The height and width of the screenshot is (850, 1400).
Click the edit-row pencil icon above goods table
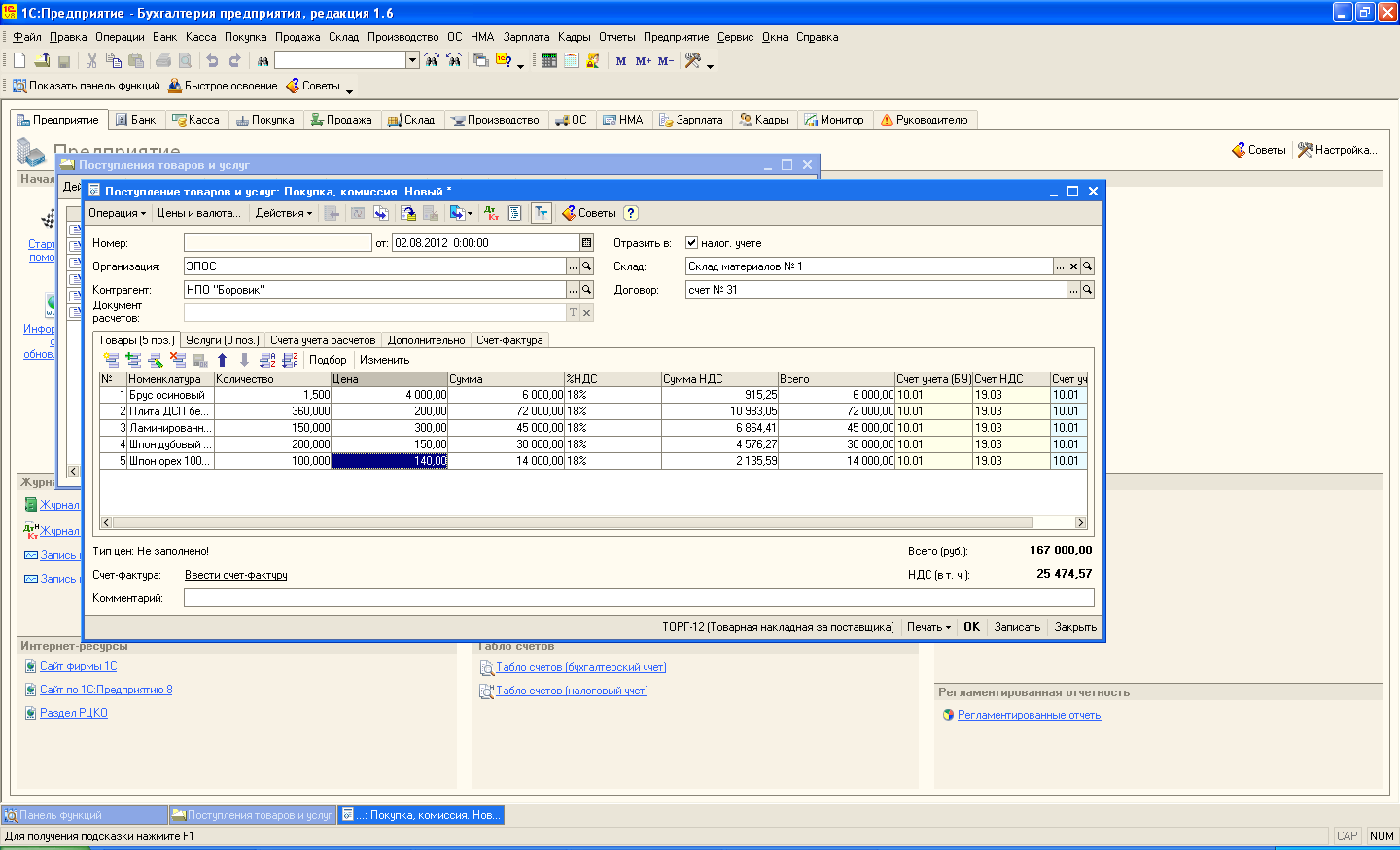point(156,360)
